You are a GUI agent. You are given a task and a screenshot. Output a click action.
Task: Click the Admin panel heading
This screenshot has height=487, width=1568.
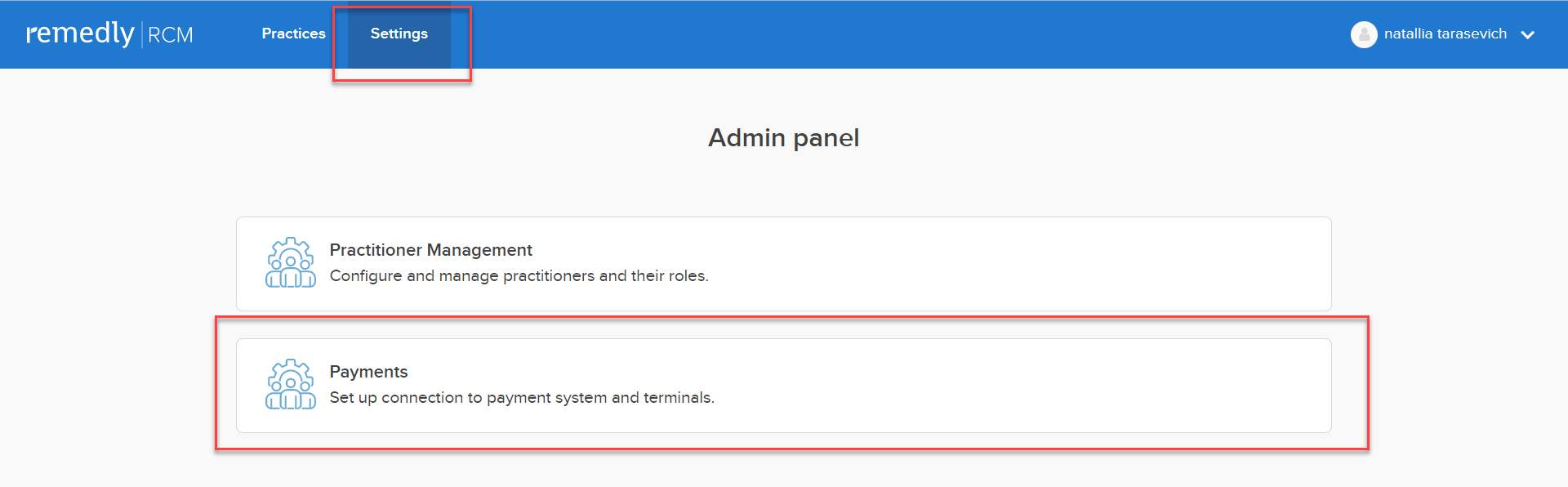[x=784, y=137]
